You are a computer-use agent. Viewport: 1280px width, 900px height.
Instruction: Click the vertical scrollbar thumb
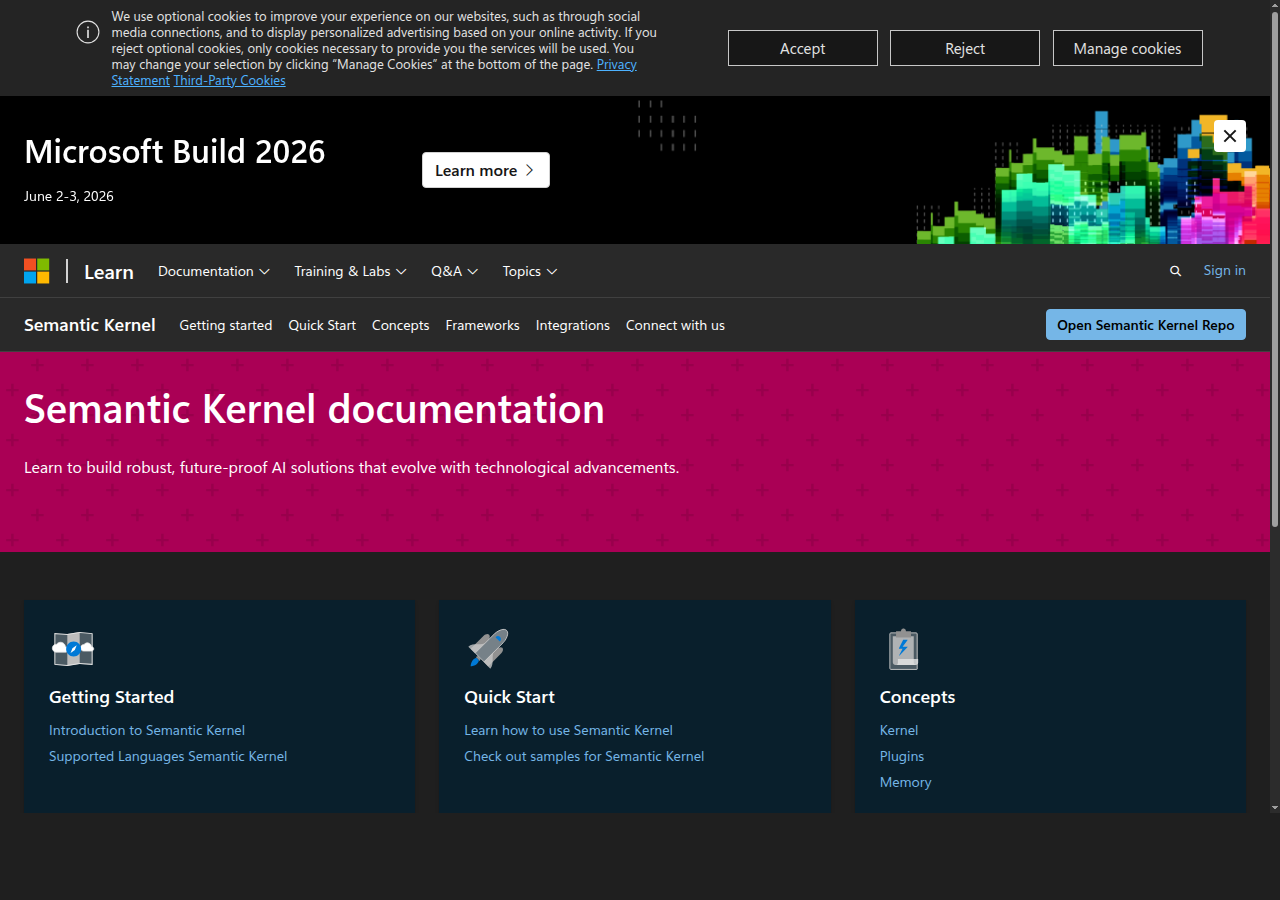tap(1275, 270)
